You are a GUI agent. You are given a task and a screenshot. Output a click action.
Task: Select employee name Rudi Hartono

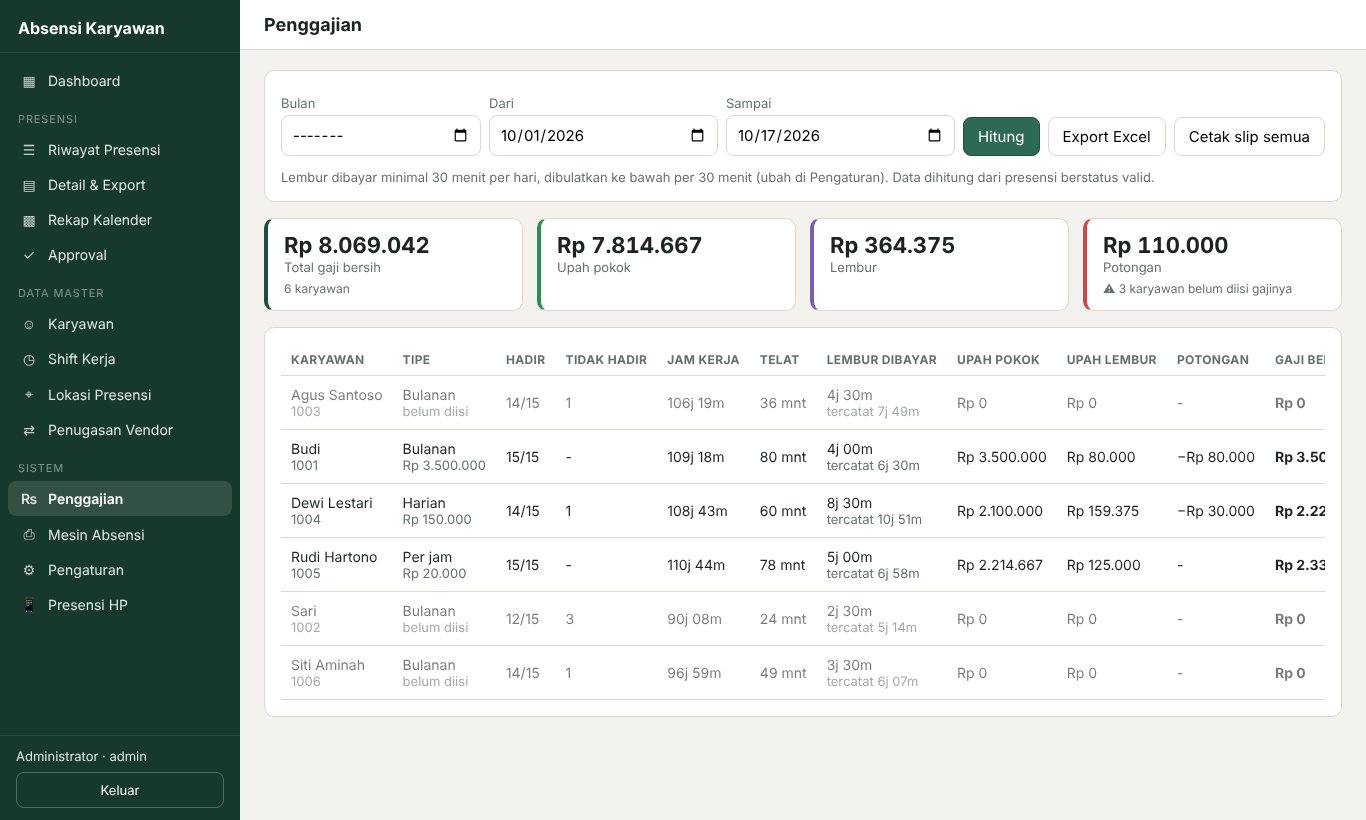[x=334, y=557]
